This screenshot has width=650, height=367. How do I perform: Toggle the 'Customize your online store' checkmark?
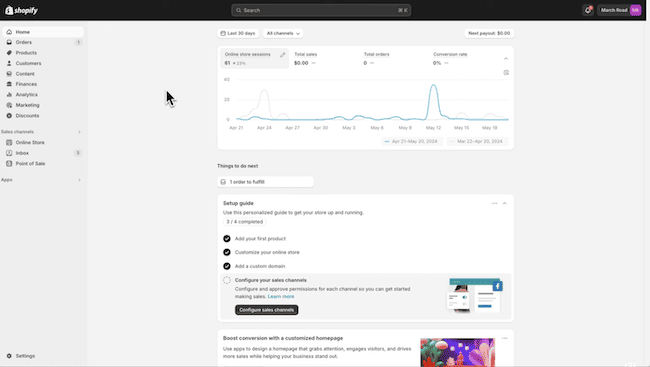coord(227,253)
